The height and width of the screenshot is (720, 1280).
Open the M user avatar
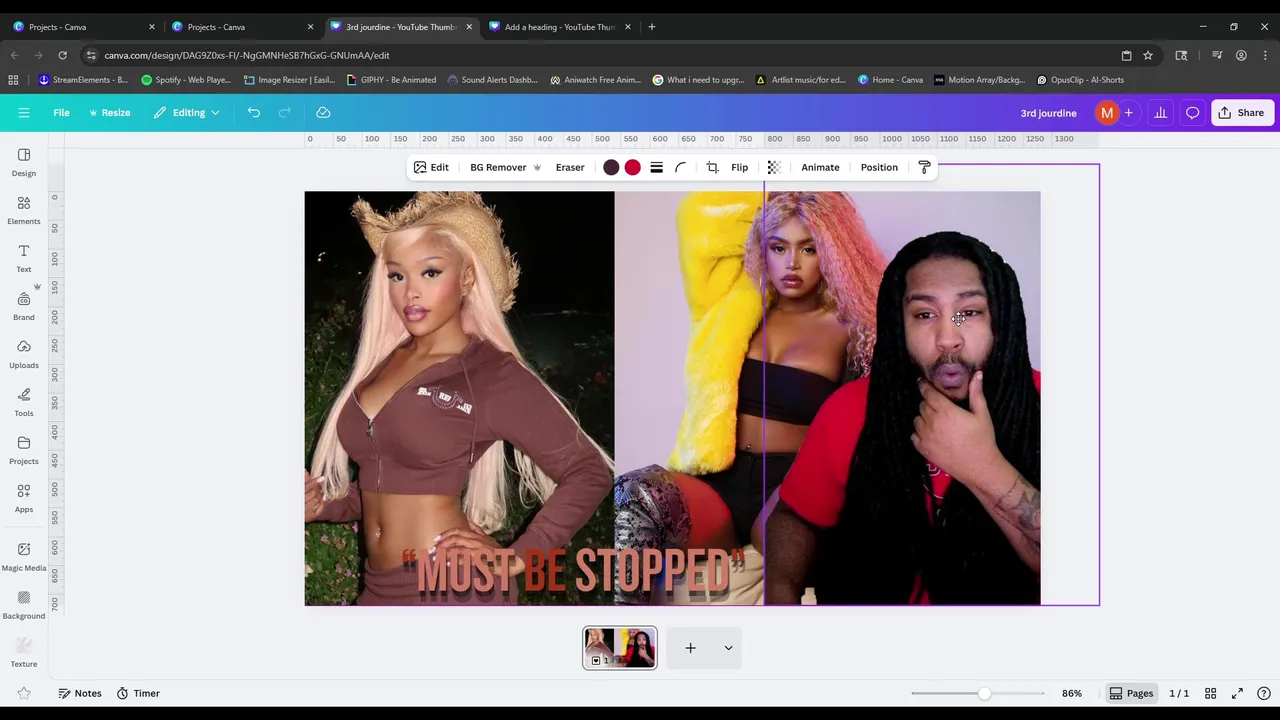point(1106,113)
